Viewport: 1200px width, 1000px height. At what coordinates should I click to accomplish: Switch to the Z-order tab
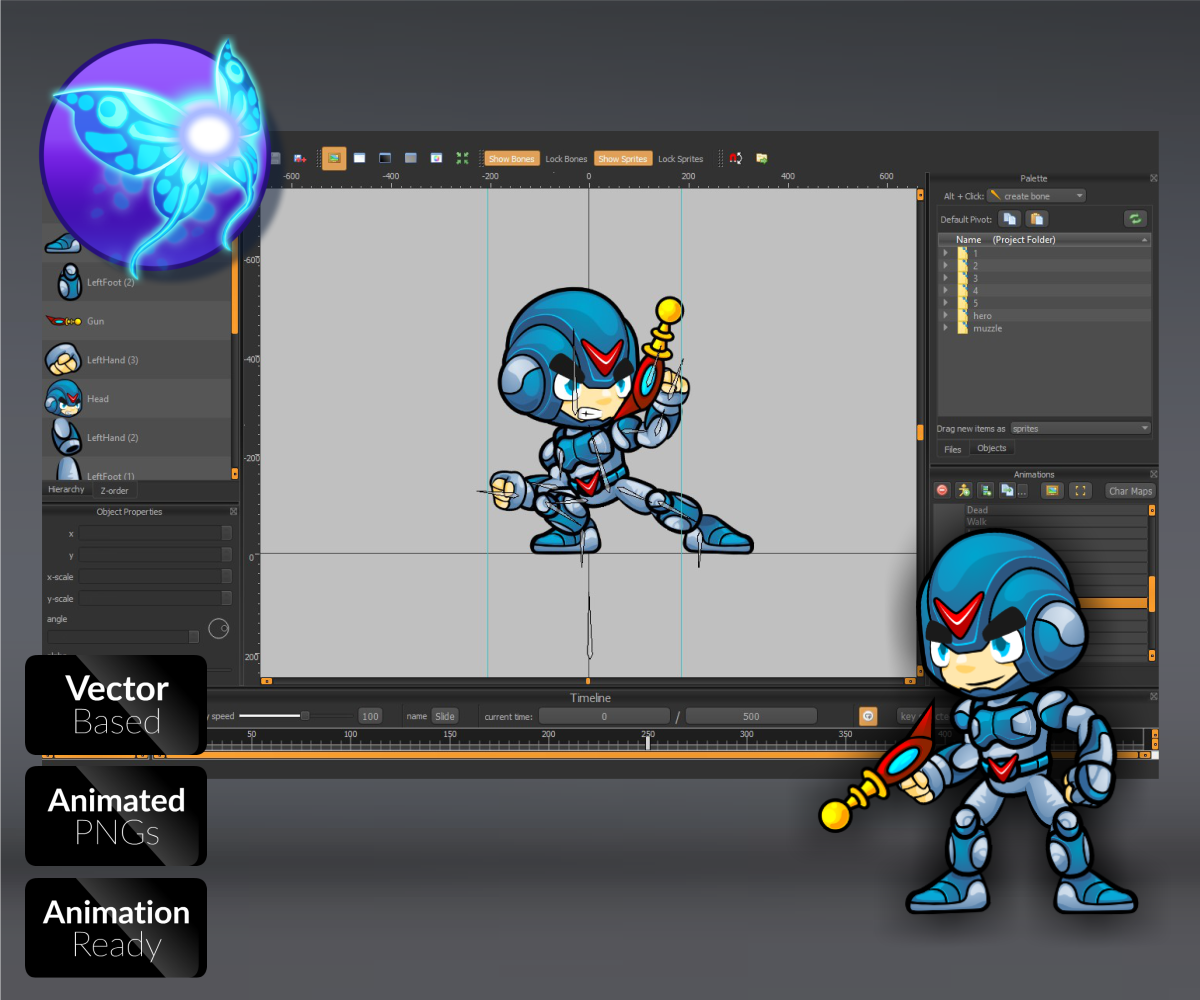click(115, 490)
